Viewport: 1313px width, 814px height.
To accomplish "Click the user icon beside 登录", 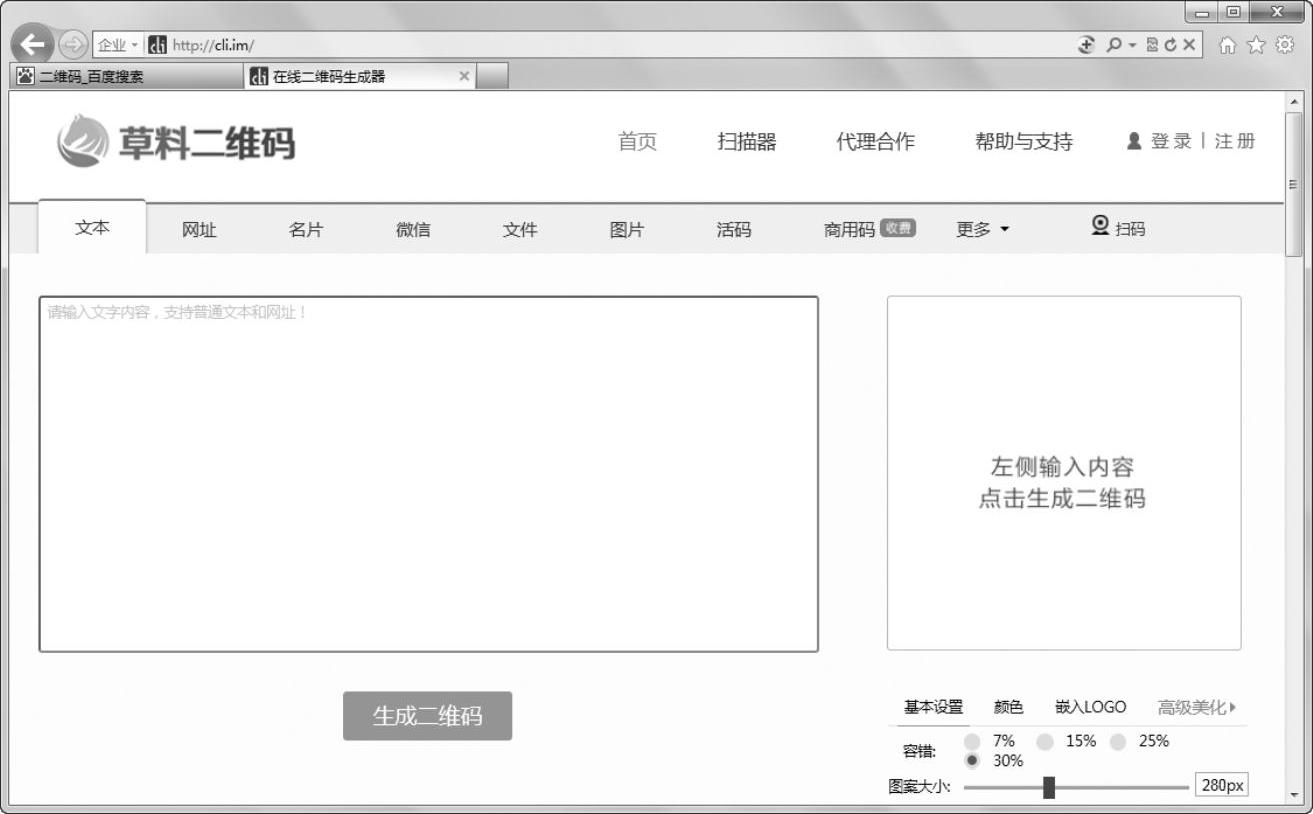I will click(1134, 141).
